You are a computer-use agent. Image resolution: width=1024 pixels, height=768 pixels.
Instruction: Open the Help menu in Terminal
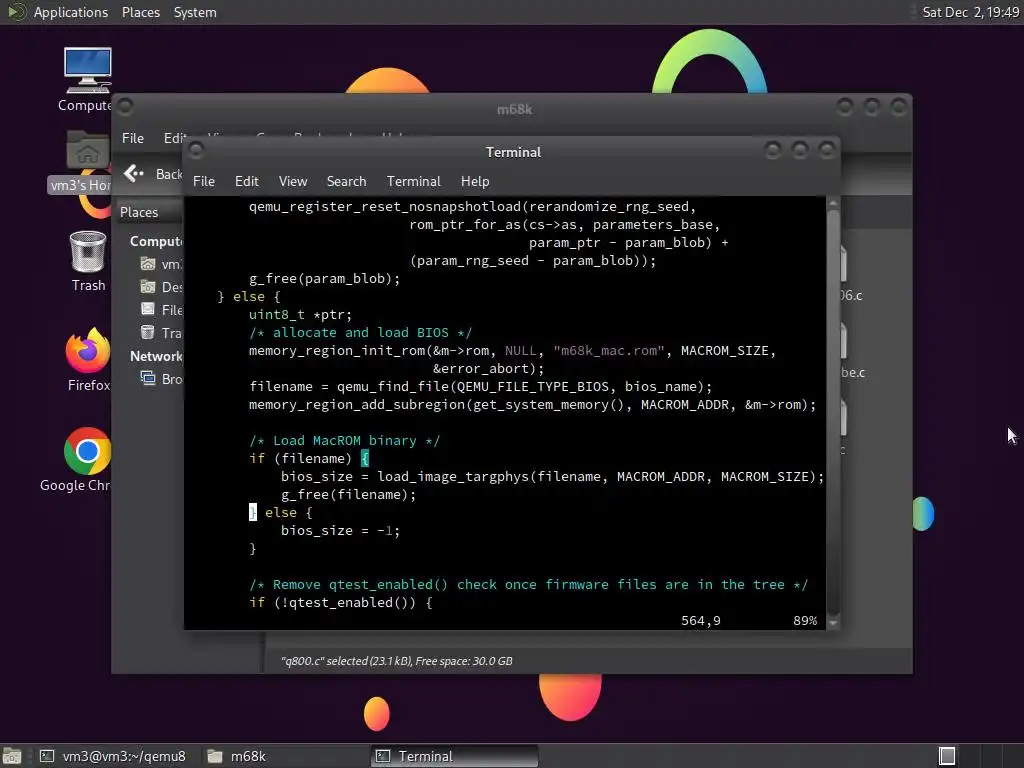point(475,182)
